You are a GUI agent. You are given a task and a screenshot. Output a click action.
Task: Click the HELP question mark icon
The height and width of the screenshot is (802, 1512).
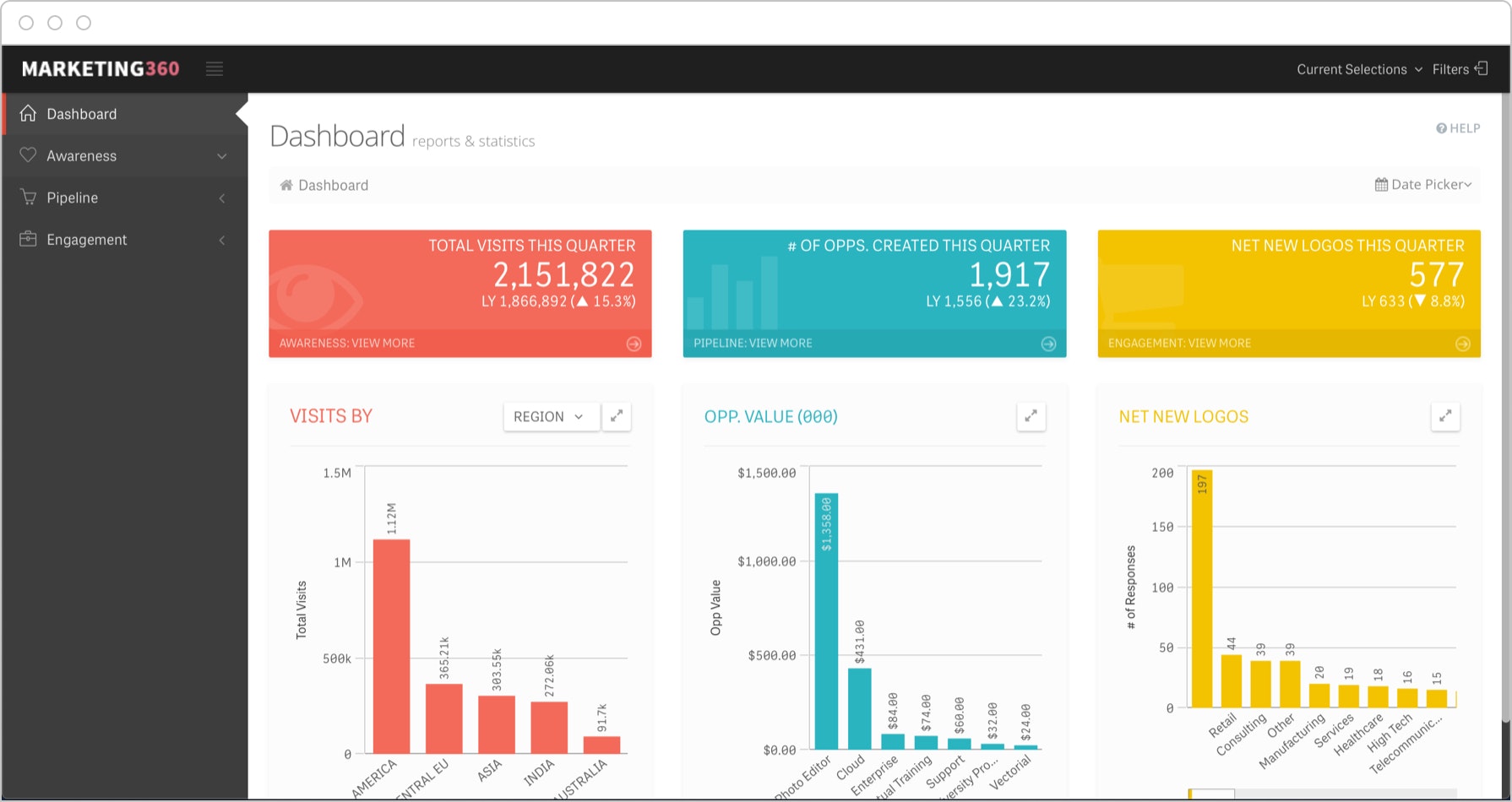coord(1441,128)
